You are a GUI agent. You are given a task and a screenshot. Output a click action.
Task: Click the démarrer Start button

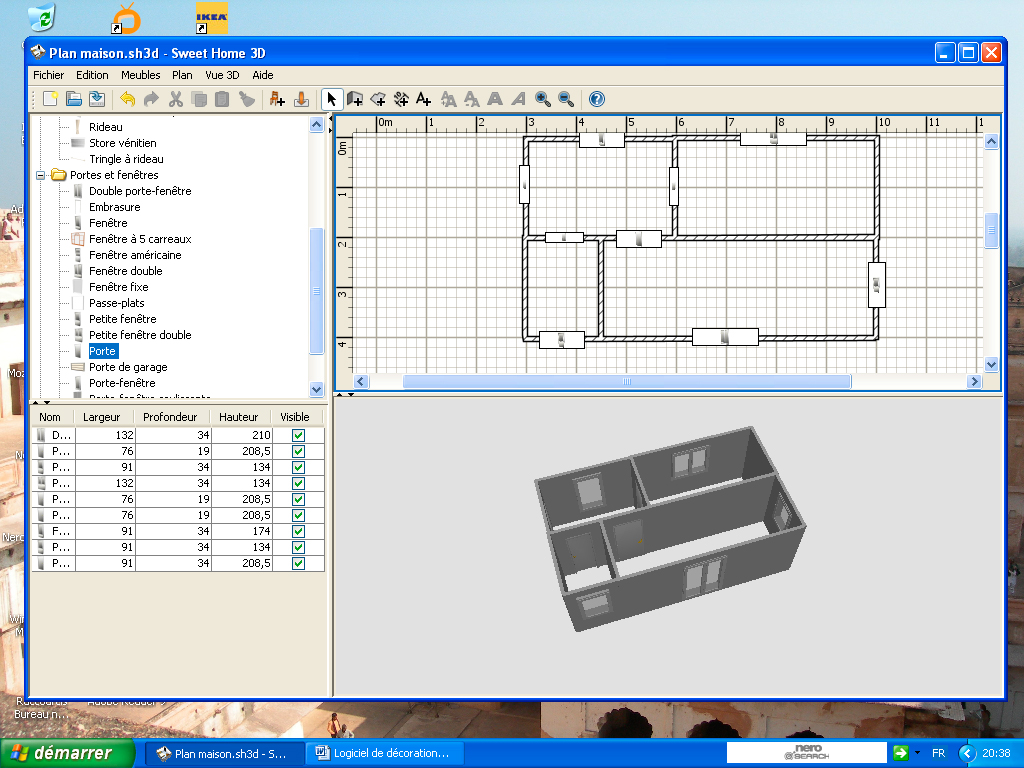[x=67, y=753]
